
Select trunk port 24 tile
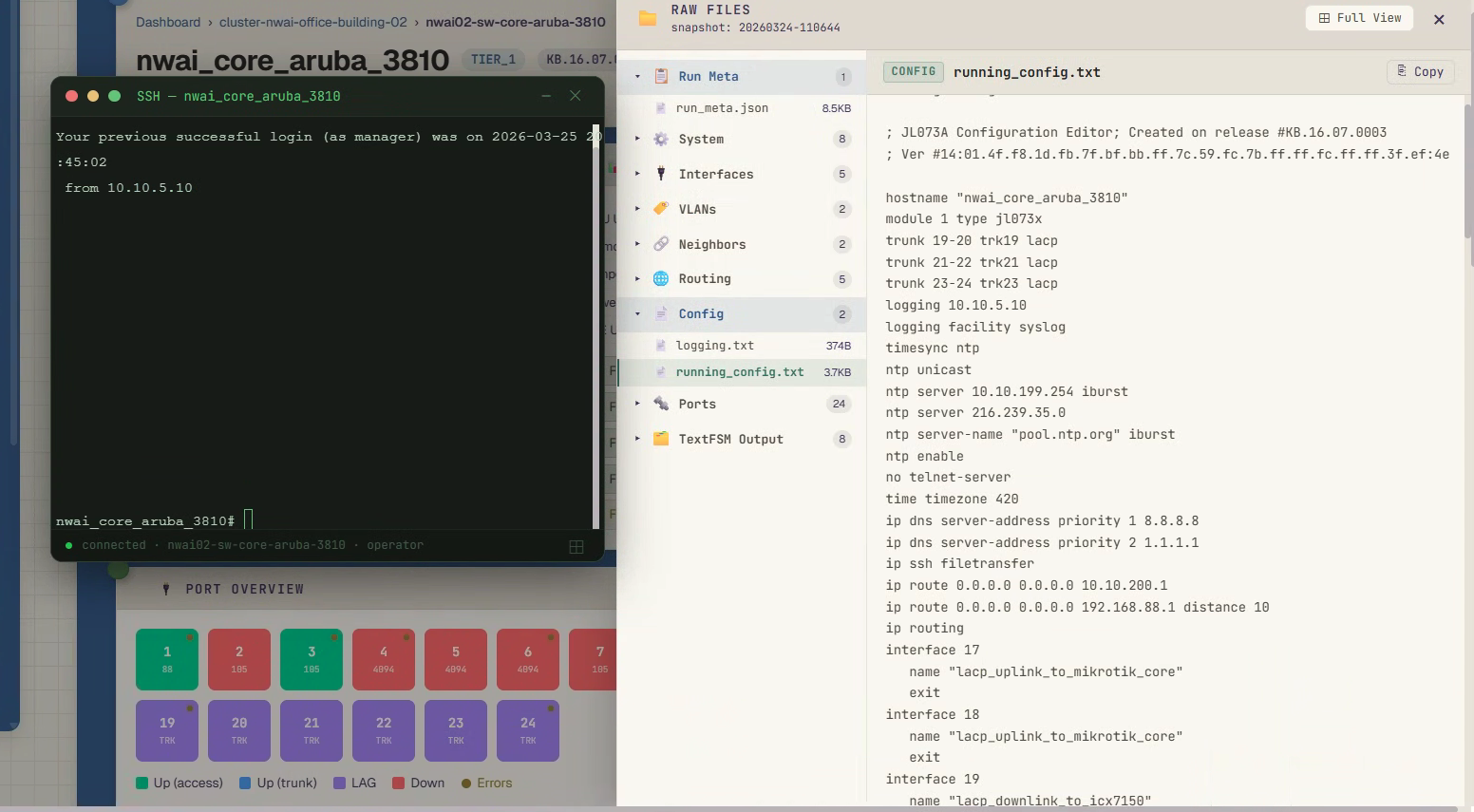[528, 730]
